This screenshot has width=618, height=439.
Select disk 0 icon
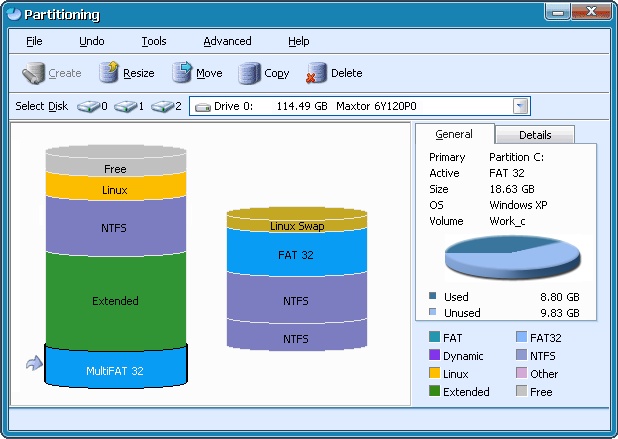tap(88, 106)
